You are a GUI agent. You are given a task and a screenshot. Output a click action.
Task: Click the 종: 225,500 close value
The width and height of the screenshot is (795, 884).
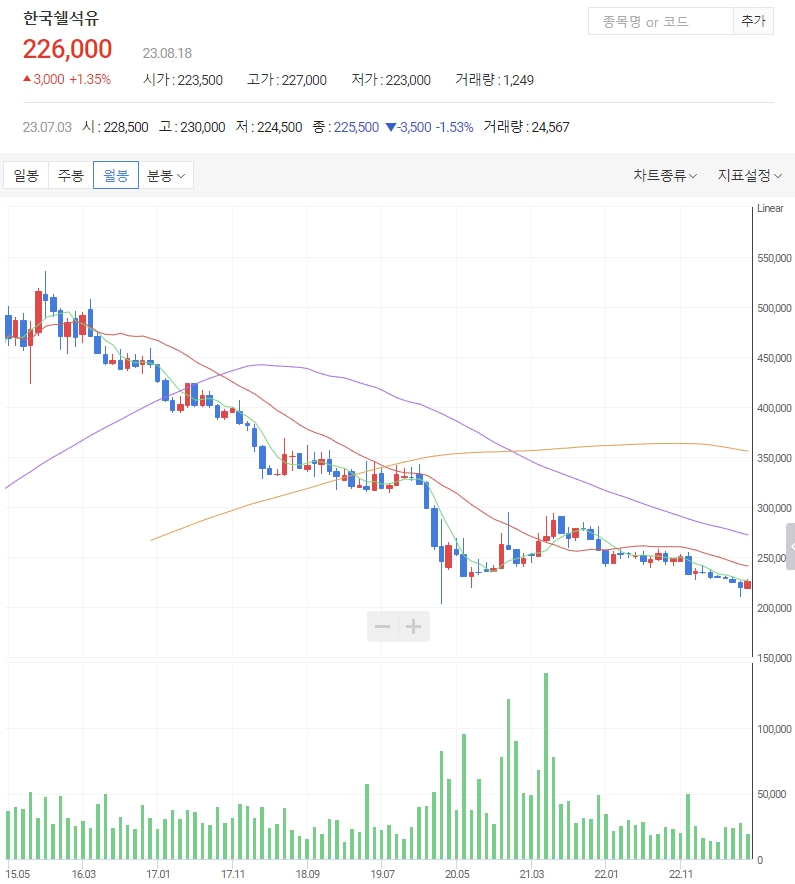pyautogui.click(x=346, y=127)
